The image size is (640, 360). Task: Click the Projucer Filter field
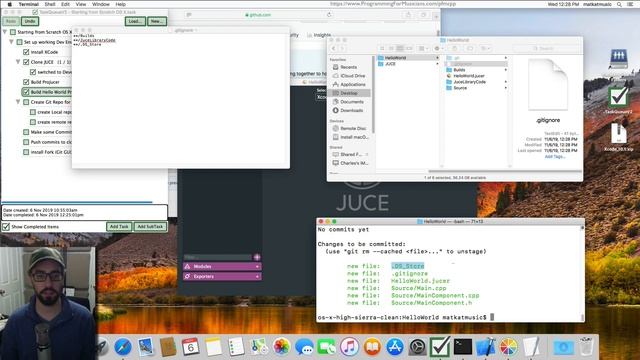pyautogui.click(x=218, y=257)
